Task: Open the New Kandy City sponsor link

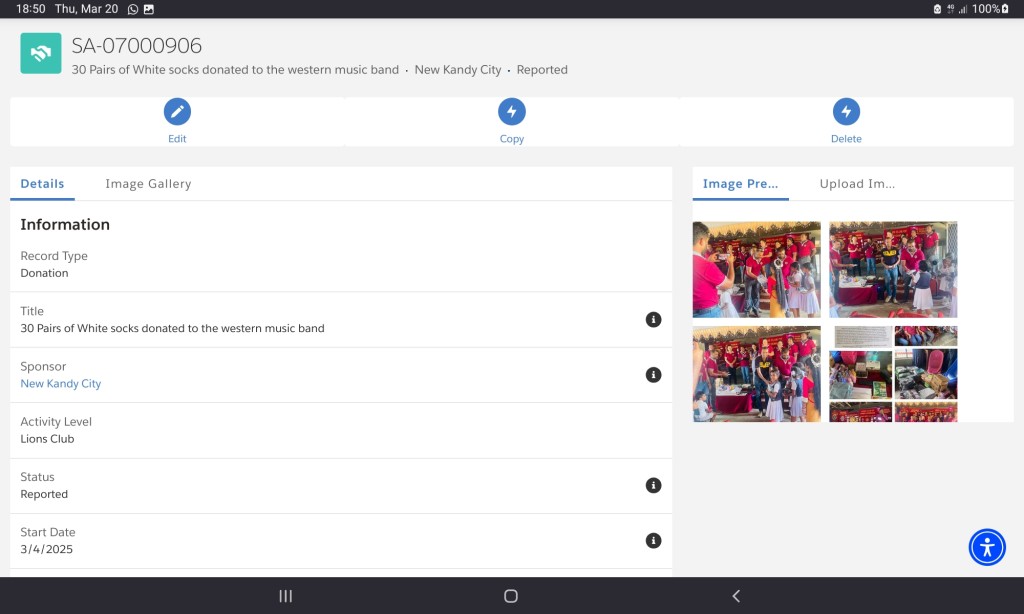Action: (61, 383)
